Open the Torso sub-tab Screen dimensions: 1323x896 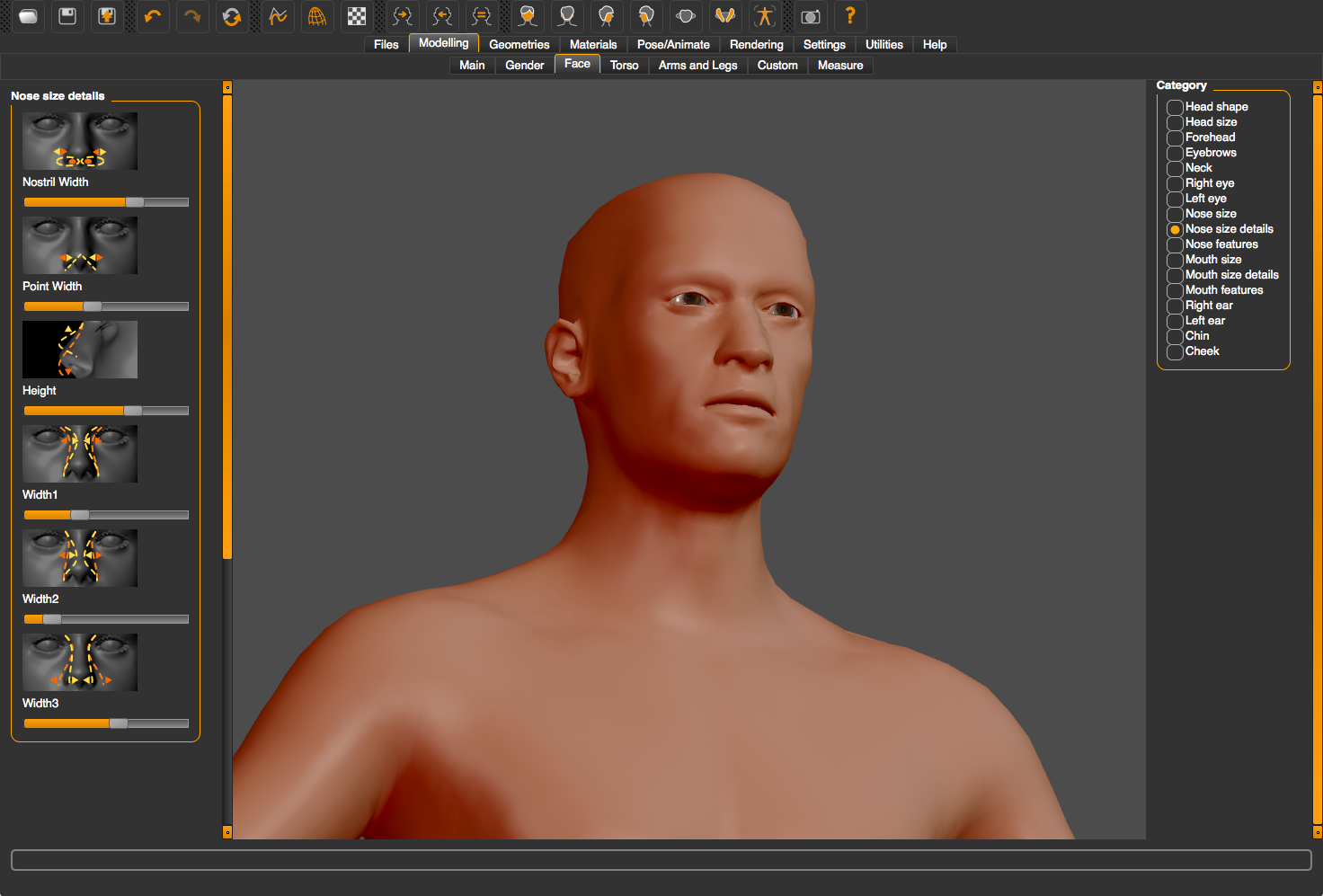(624, 65)
